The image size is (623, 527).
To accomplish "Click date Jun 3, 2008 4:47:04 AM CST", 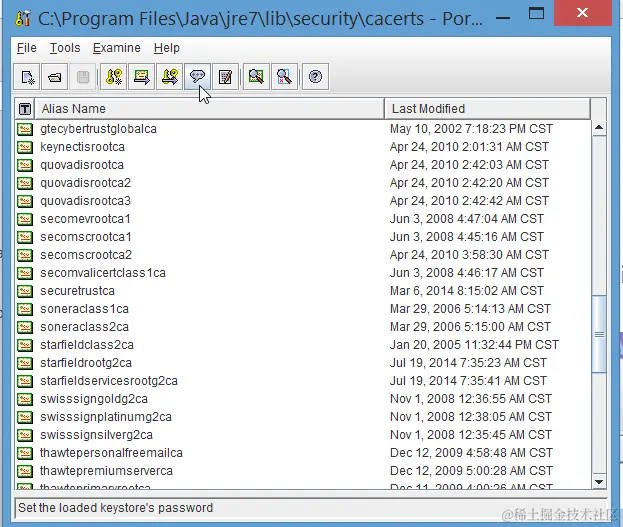I will pyautogui.click(x=467, y=219).
